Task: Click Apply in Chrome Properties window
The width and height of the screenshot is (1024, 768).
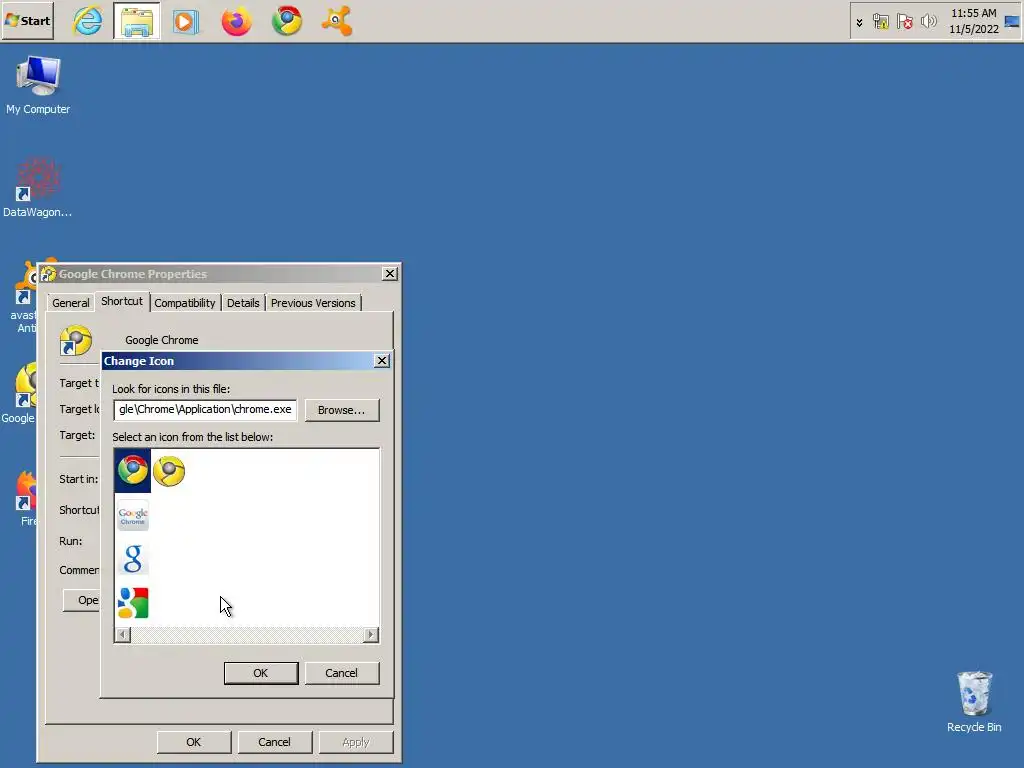Action: 356,743
